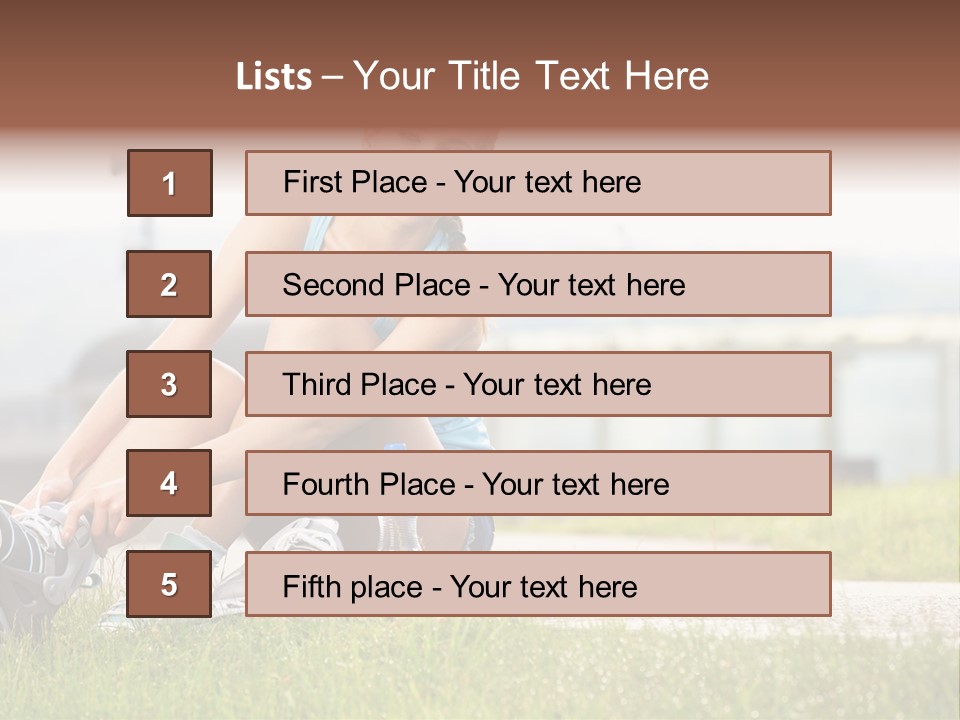Screen dimensions: 960x720
Task: Click the number 3 square
Action: tap(169, 384)
